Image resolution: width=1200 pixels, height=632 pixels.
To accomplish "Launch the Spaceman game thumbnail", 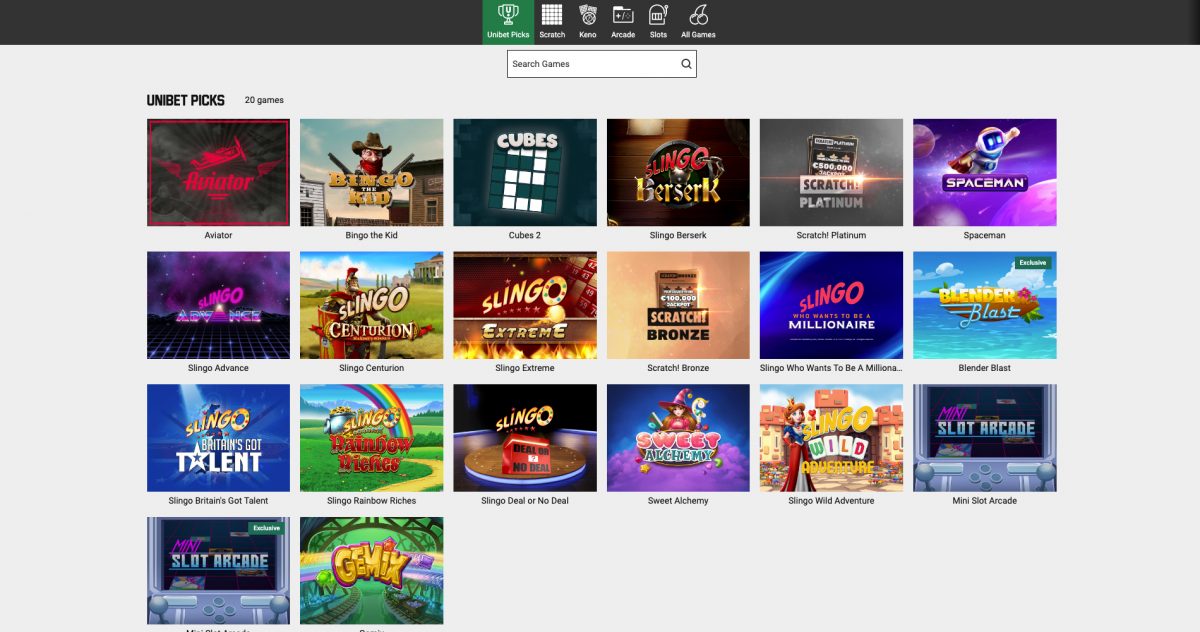I will (x=985, y=173).
